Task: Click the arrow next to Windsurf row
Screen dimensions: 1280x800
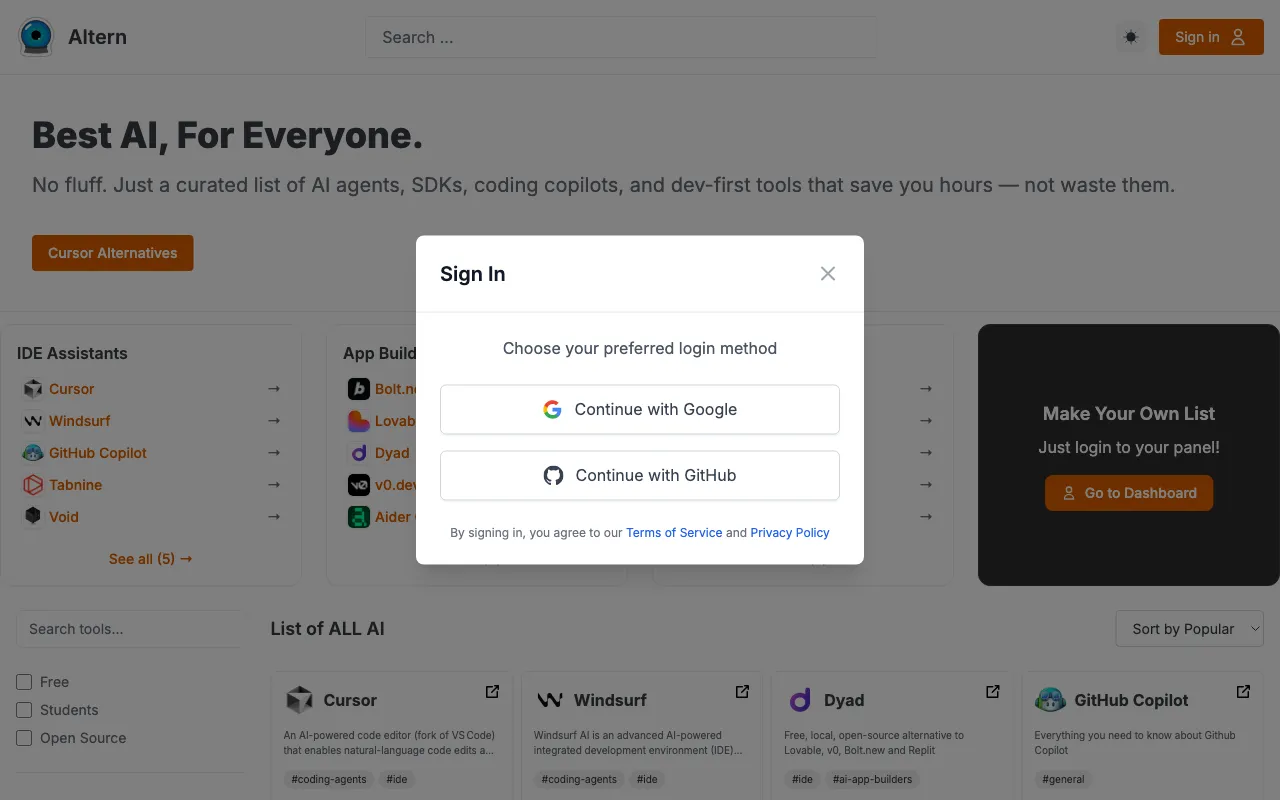Action: 274,421
